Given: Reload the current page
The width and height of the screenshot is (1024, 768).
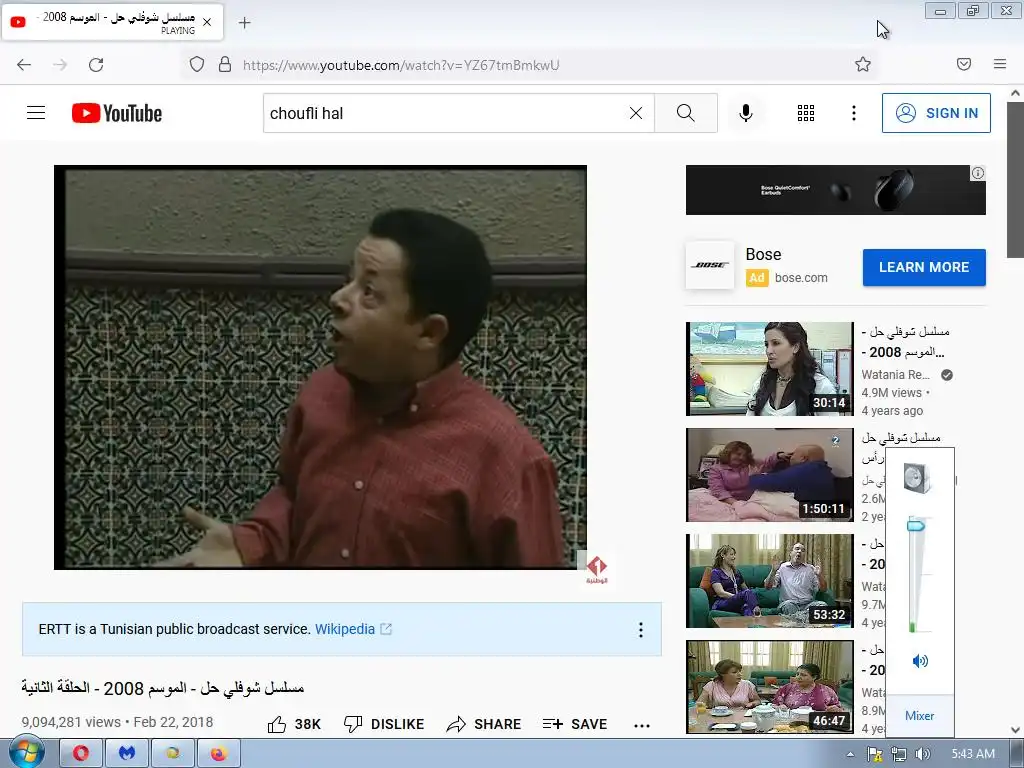Looking at the screenshot, I should tap(96, 65).
